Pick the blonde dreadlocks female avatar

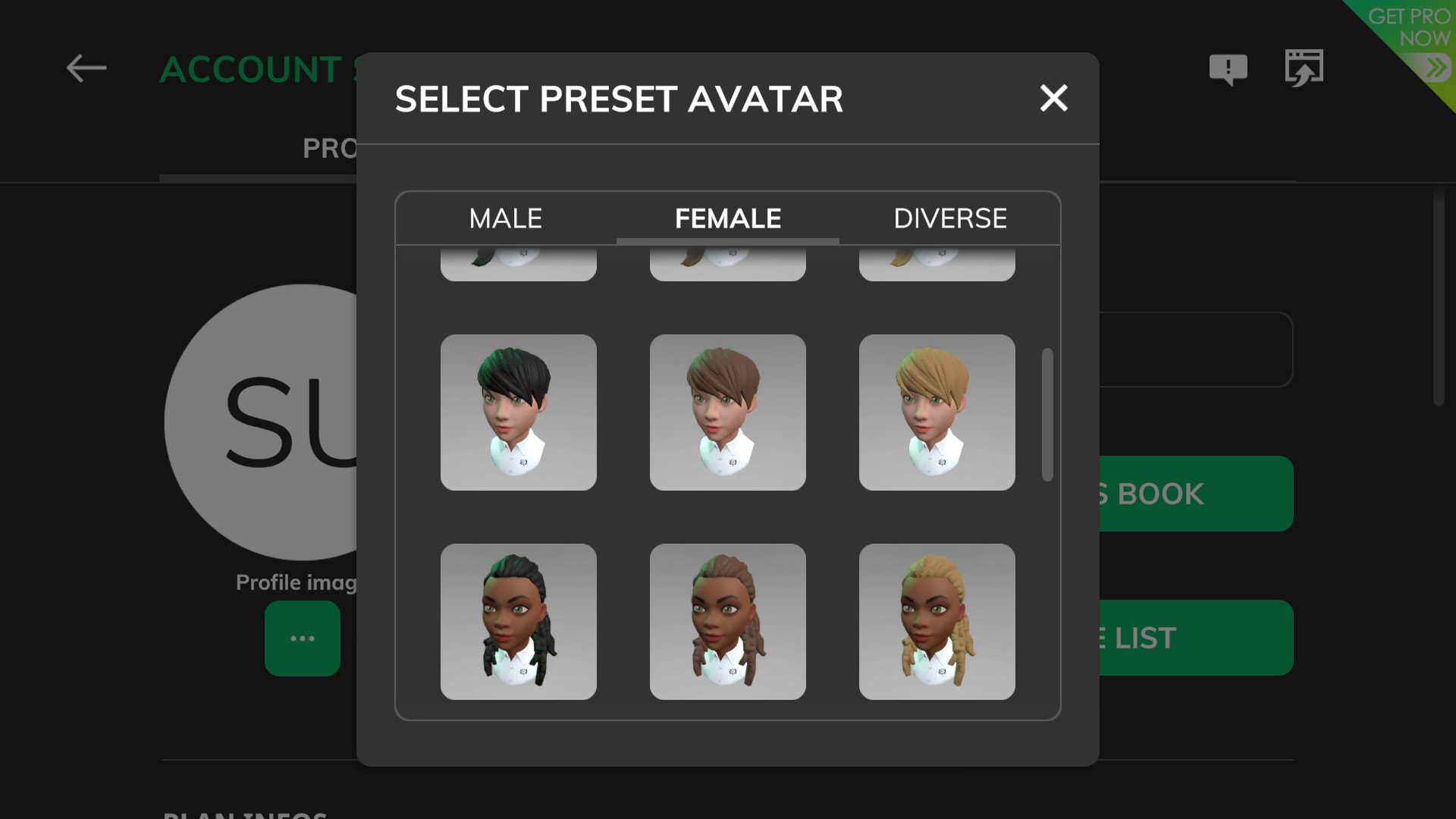(937, 622)
